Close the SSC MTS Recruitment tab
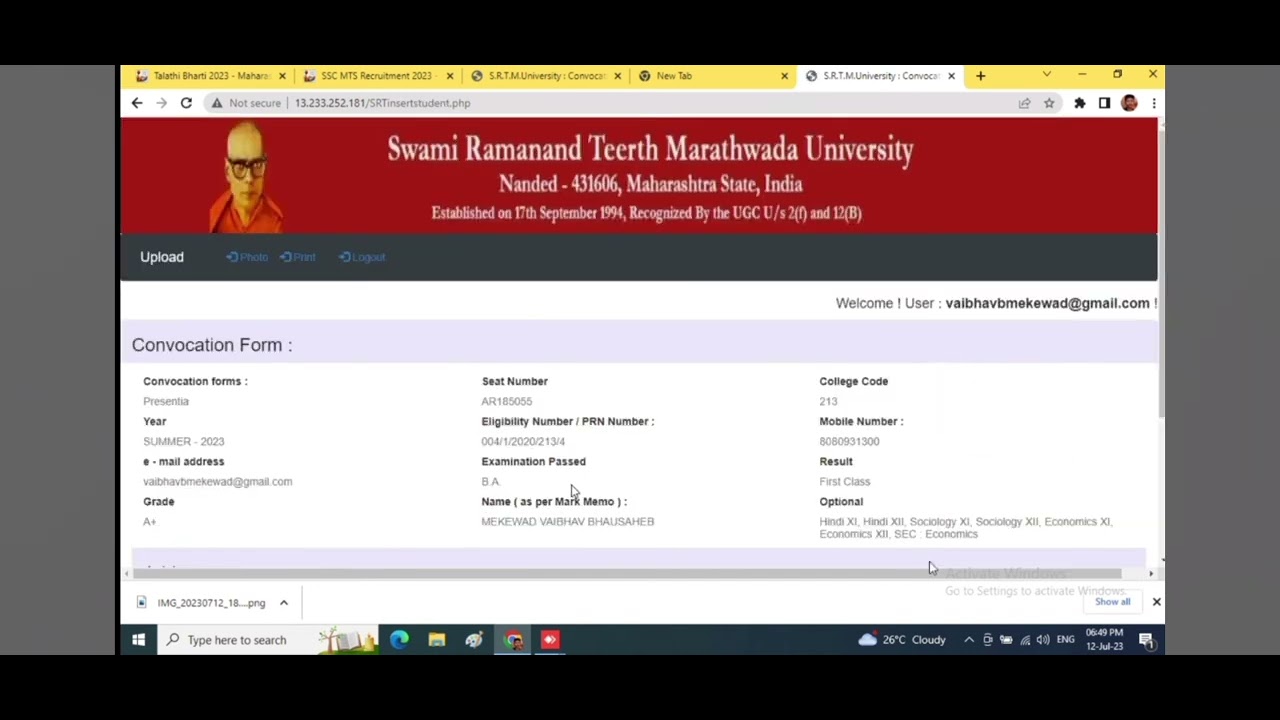Screen dimensions: 1280x720 pyautogui.click(x=450, y=76)
